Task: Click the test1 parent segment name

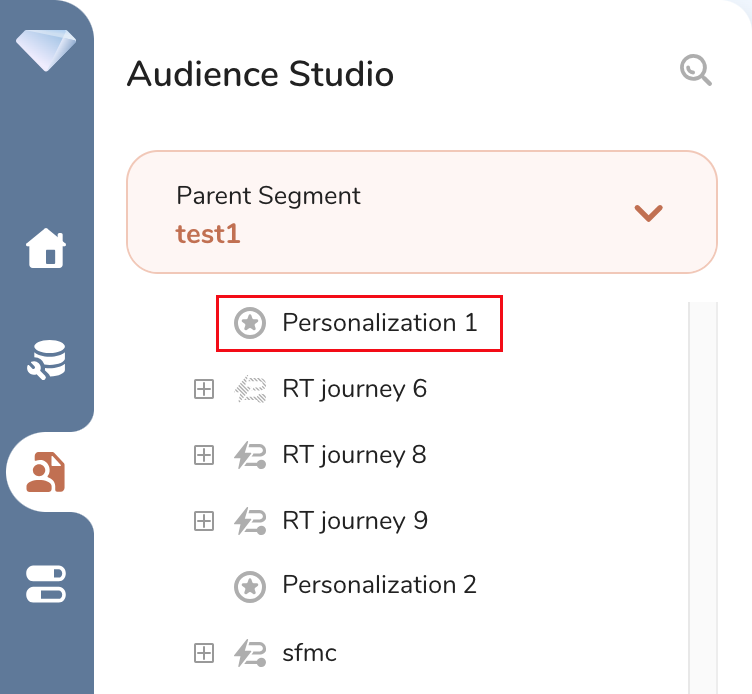Action: pos(208,234)
